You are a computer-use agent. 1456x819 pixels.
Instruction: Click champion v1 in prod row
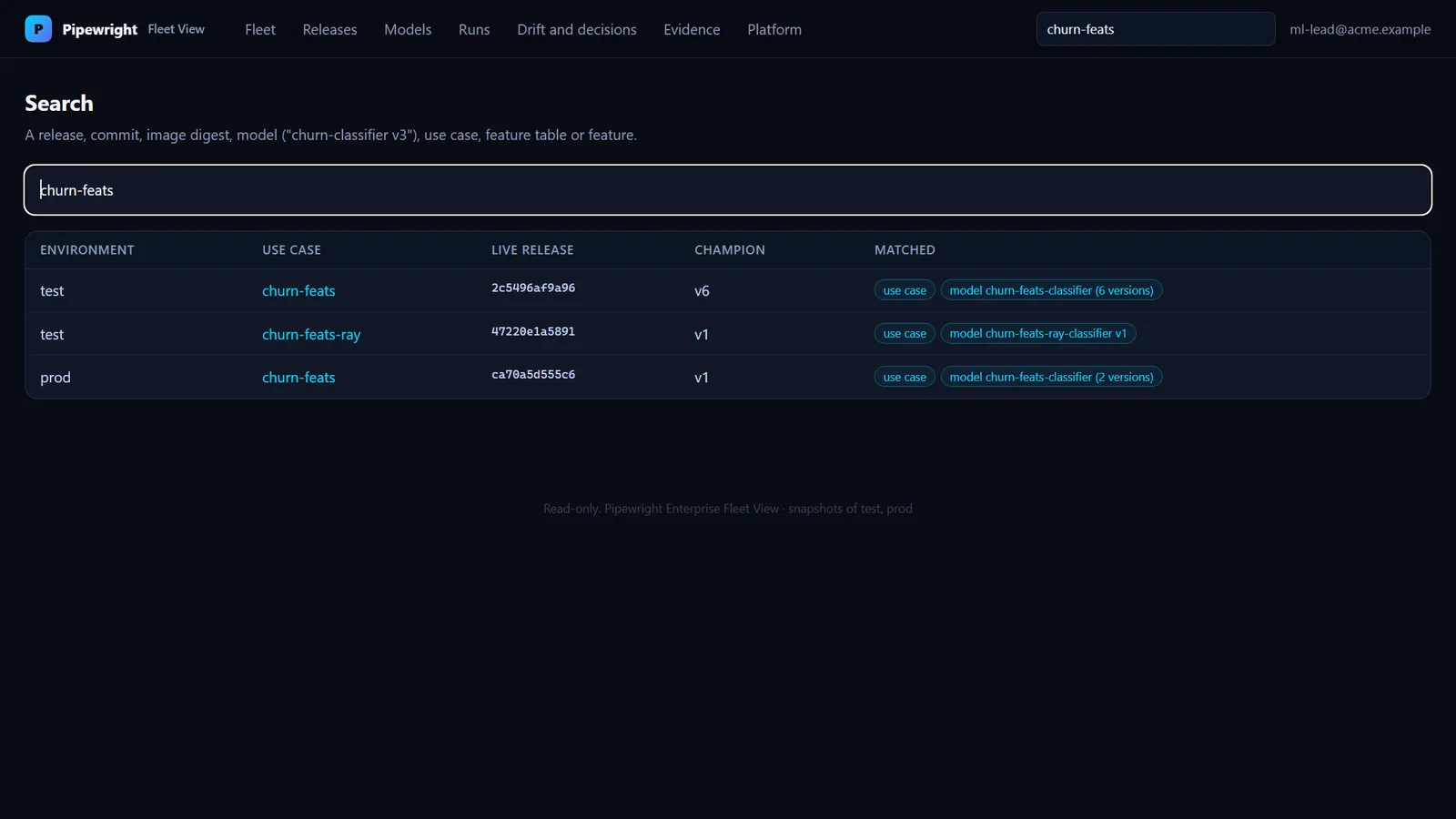(702, 378)
